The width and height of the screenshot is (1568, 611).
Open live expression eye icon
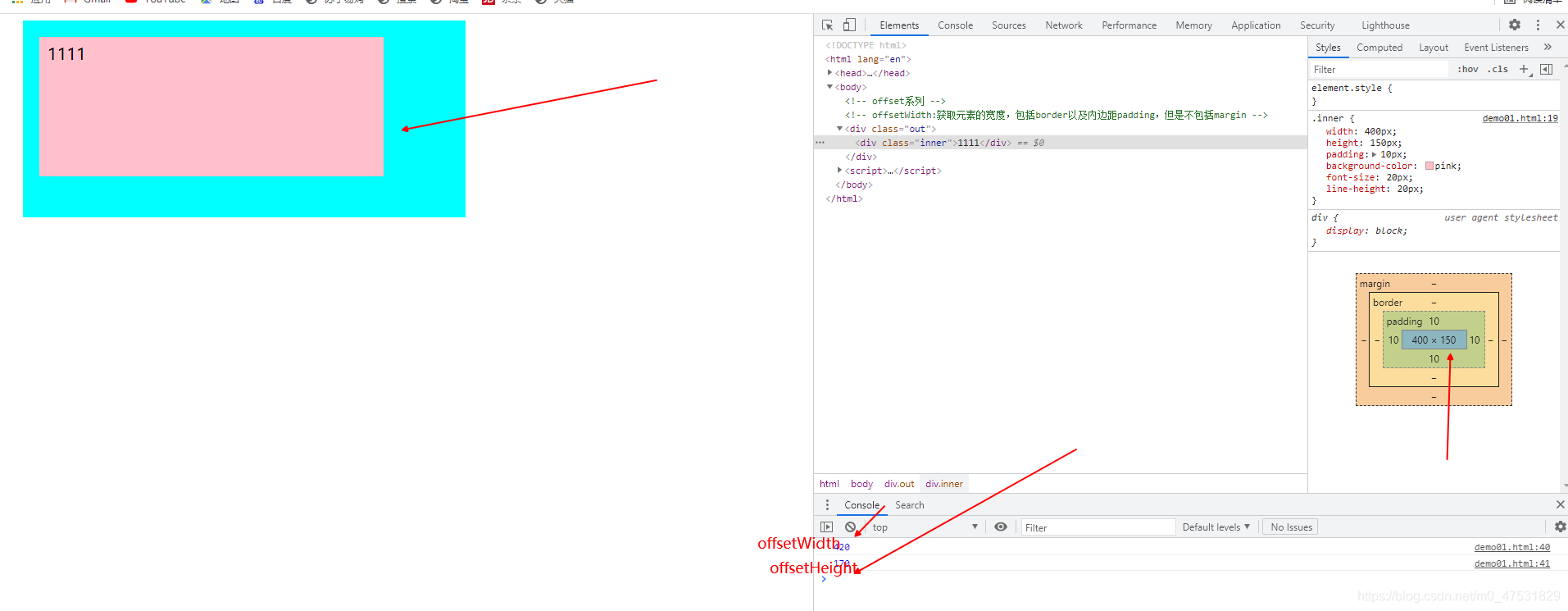click(x=1001, y=527)
